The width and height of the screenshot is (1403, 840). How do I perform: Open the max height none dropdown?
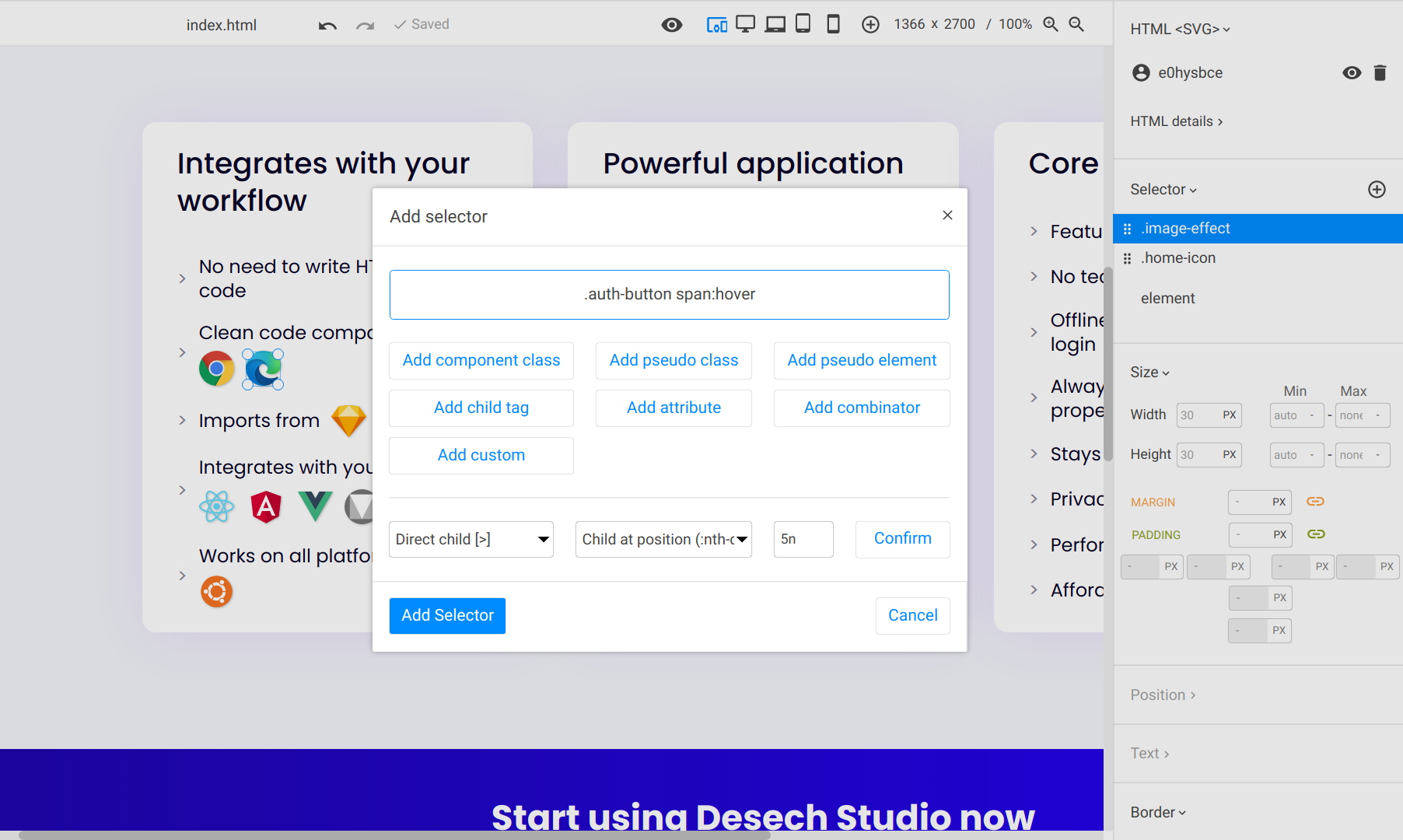[x=1363, y=455]
